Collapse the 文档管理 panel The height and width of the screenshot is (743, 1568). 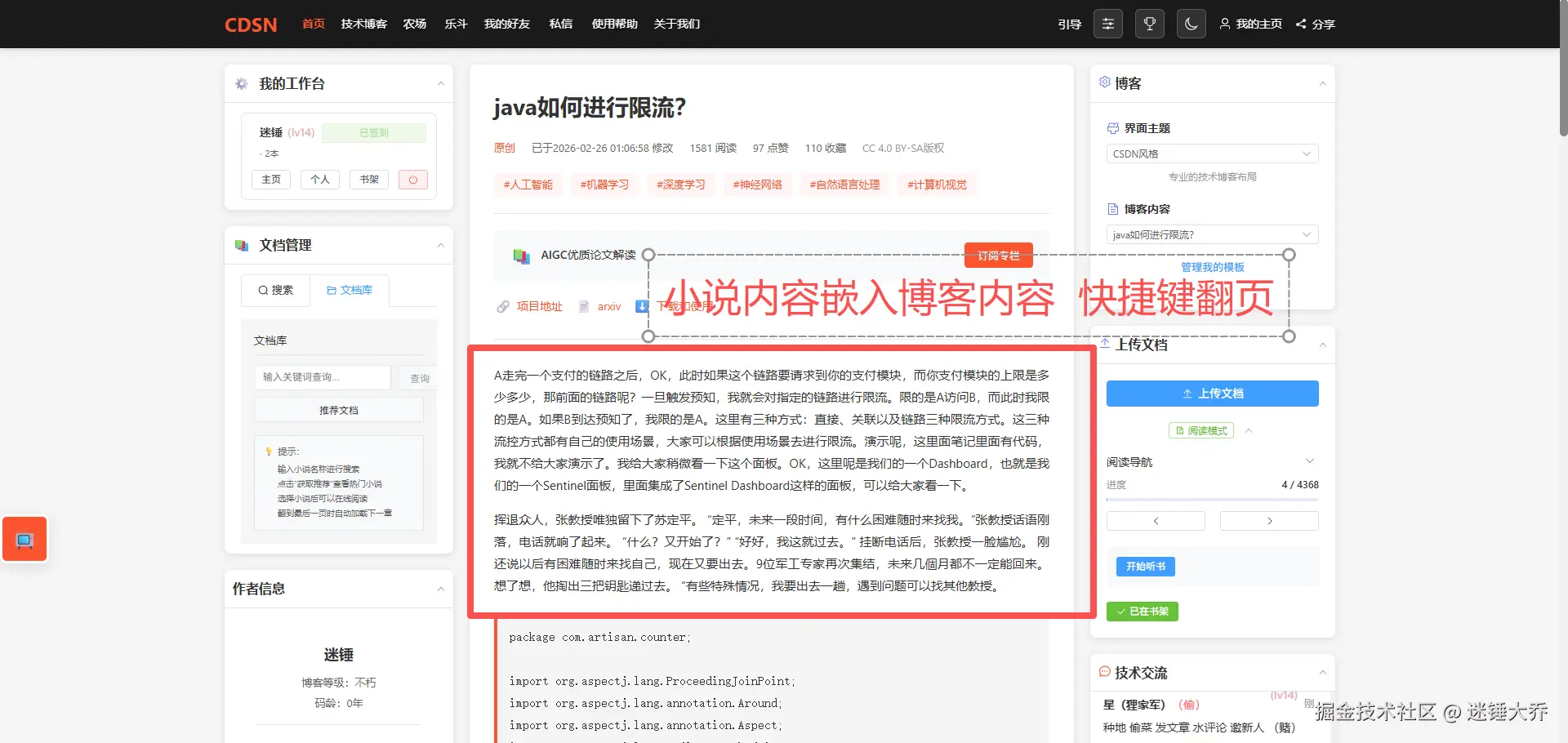pyautogui.click(x=441, y=245)
